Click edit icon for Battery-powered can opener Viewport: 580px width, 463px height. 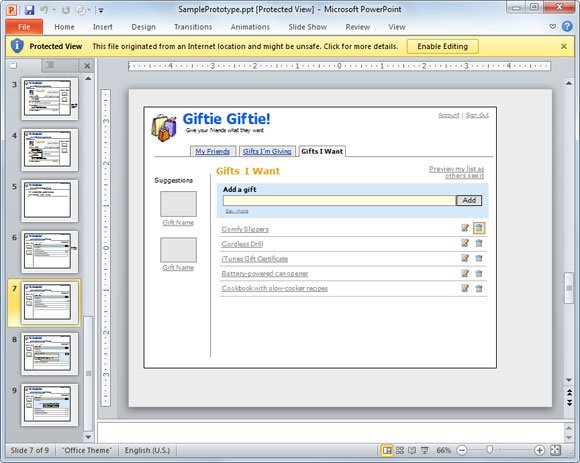[x=465, y=273]
